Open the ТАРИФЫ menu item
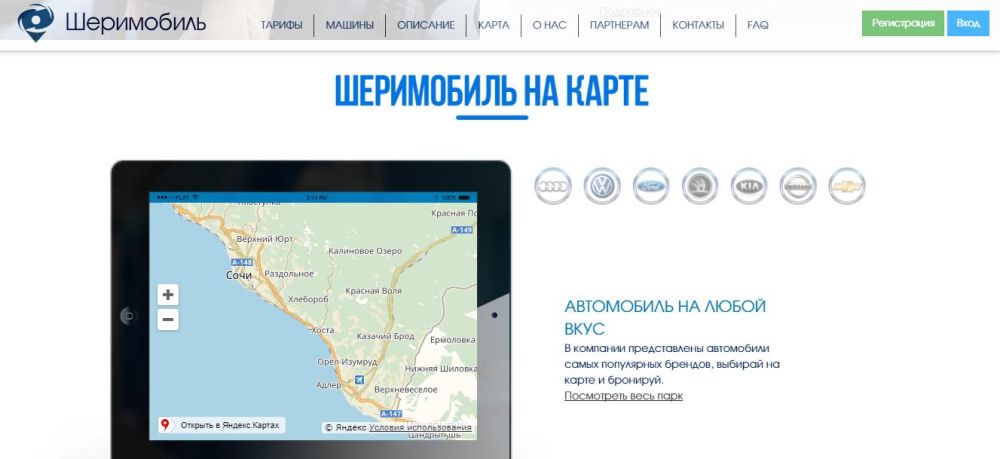 pos(281,25)
